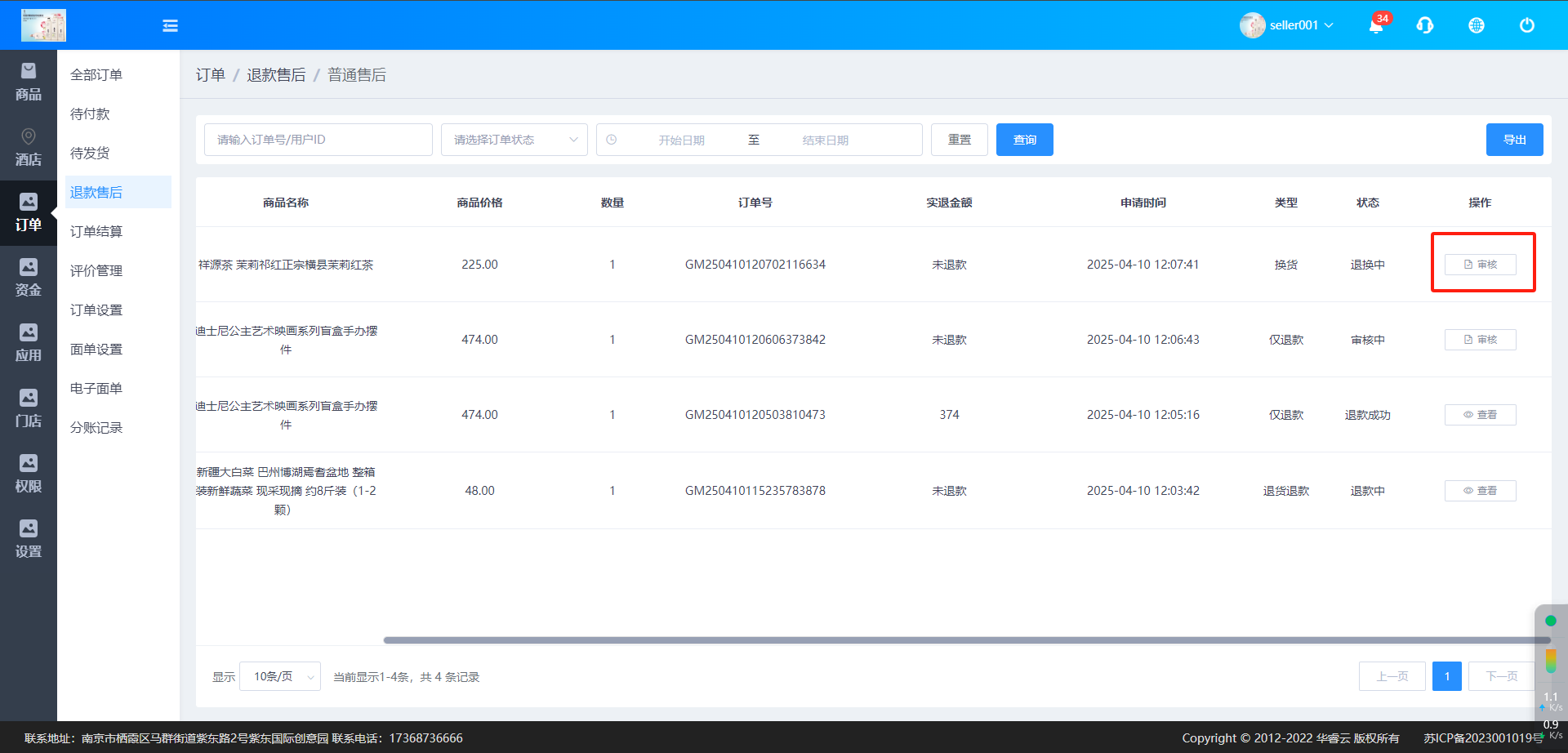Open the 资金 section in left sidebar
The image size is (1568, 753).
(x=29, y=278)
